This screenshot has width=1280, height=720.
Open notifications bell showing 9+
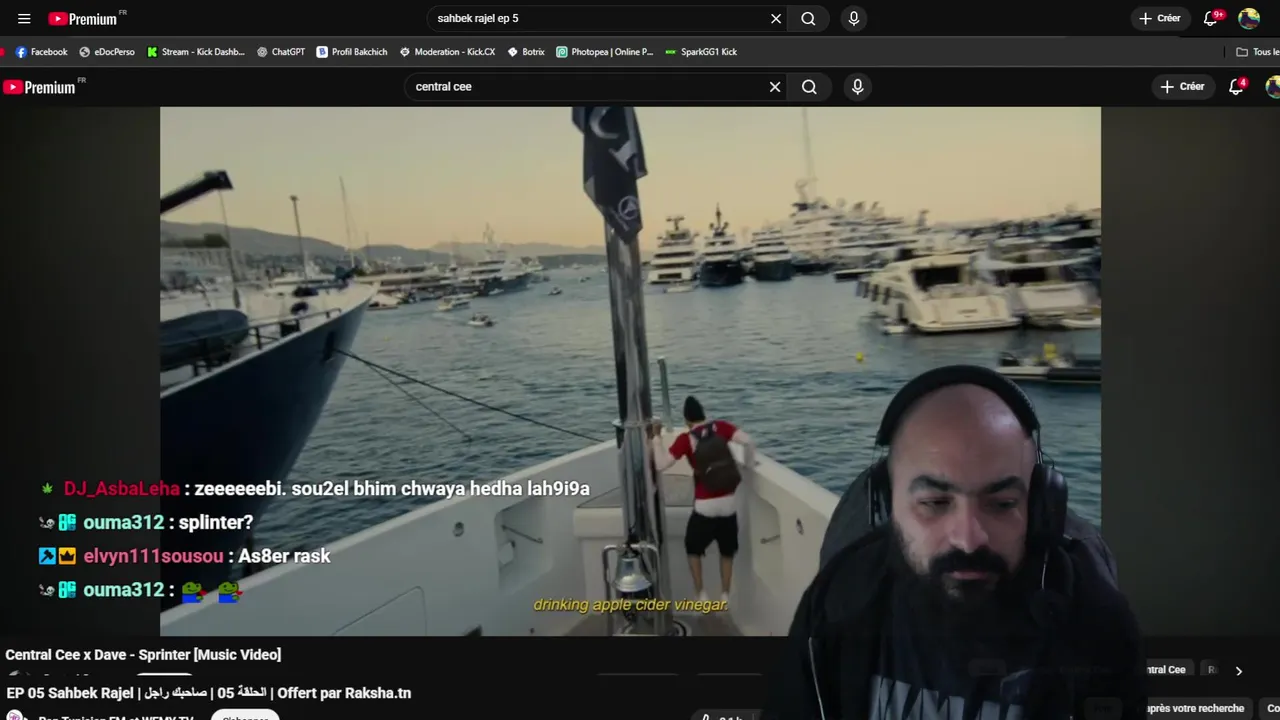1212,18
